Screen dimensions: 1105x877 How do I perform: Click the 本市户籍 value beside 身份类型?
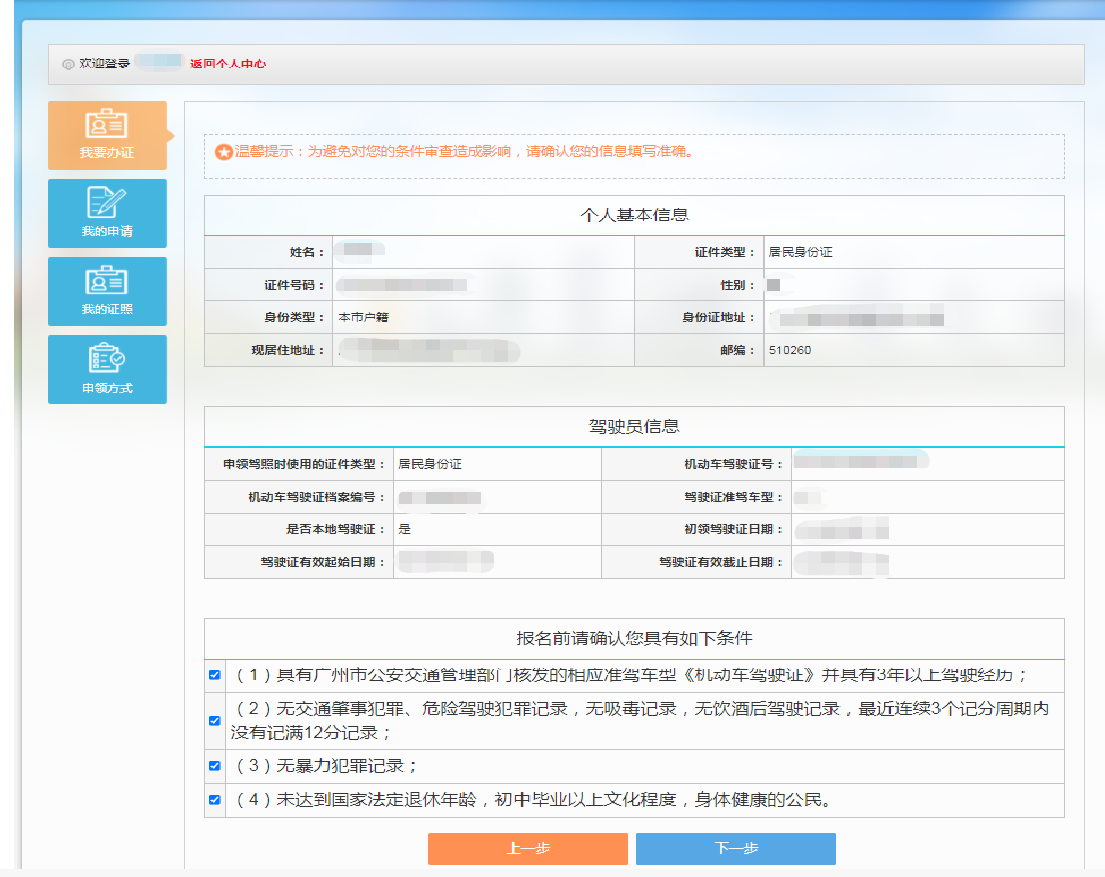tap(364, 318)
